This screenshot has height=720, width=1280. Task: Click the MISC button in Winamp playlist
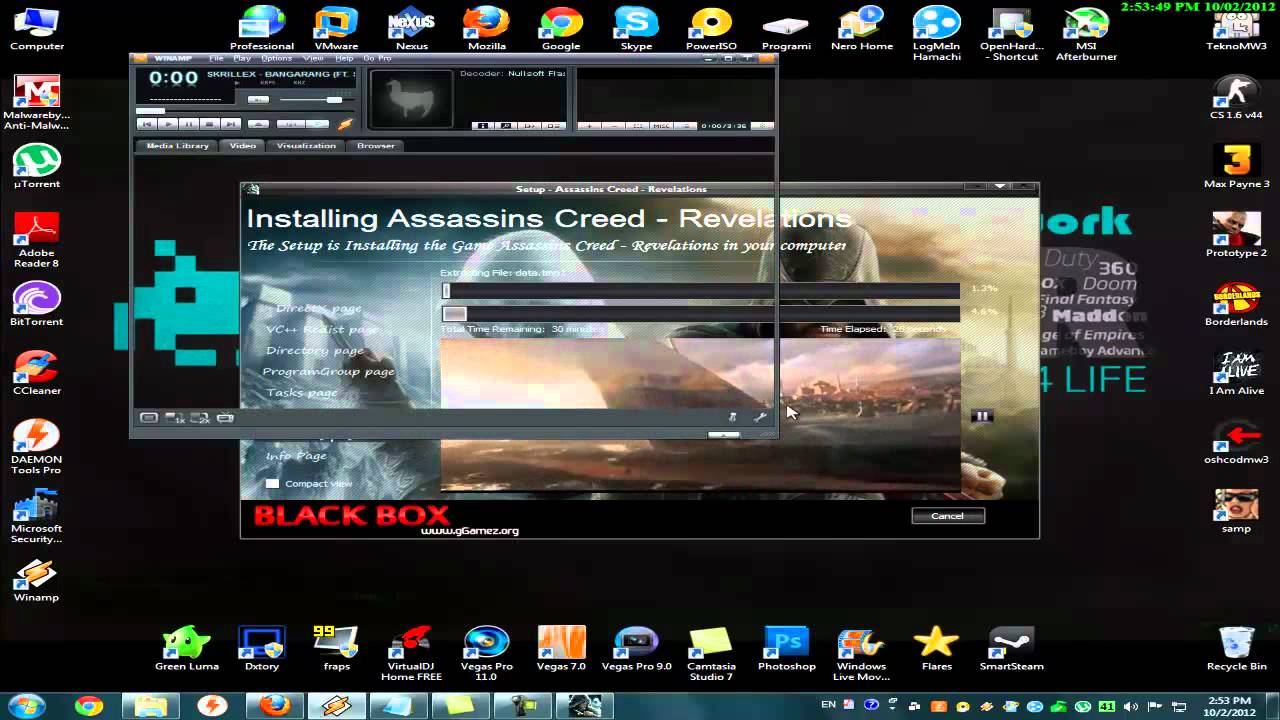coord(661,126)
